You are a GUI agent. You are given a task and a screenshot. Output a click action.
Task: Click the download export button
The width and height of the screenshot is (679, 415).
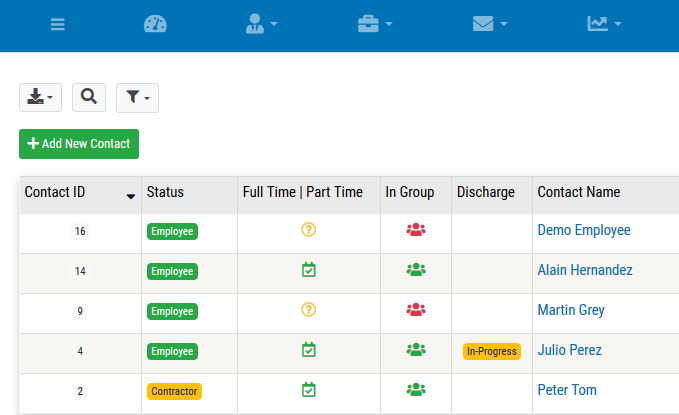[41, 97]
